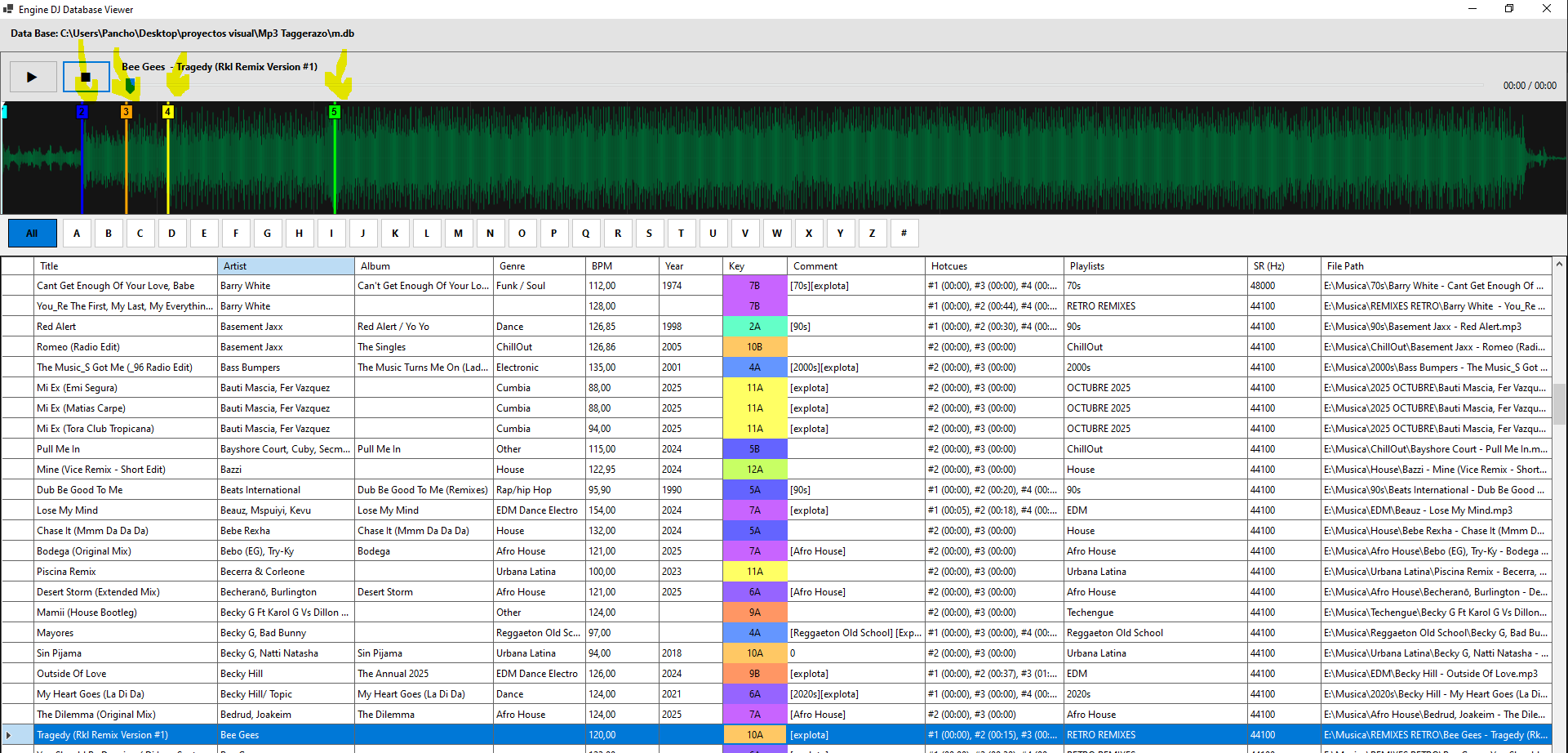Show tracks under letter Z
The width and height of the screenshot is (1568, 753).
click(x=872, y=234)
